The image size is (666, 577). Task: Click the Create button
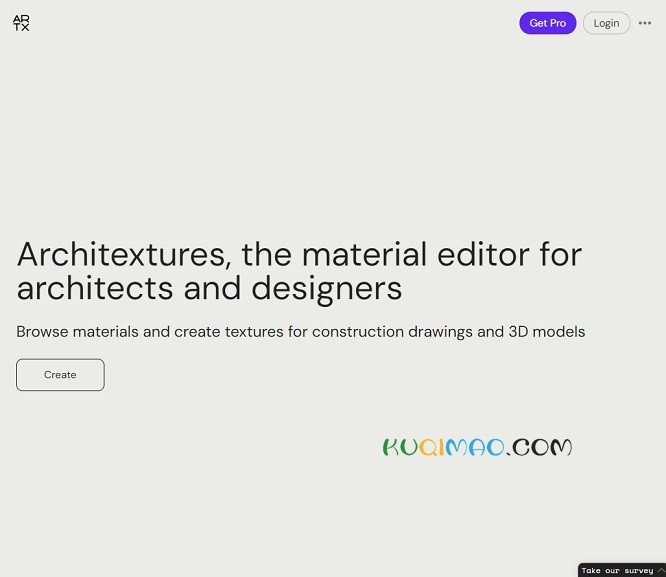[60, 375]
